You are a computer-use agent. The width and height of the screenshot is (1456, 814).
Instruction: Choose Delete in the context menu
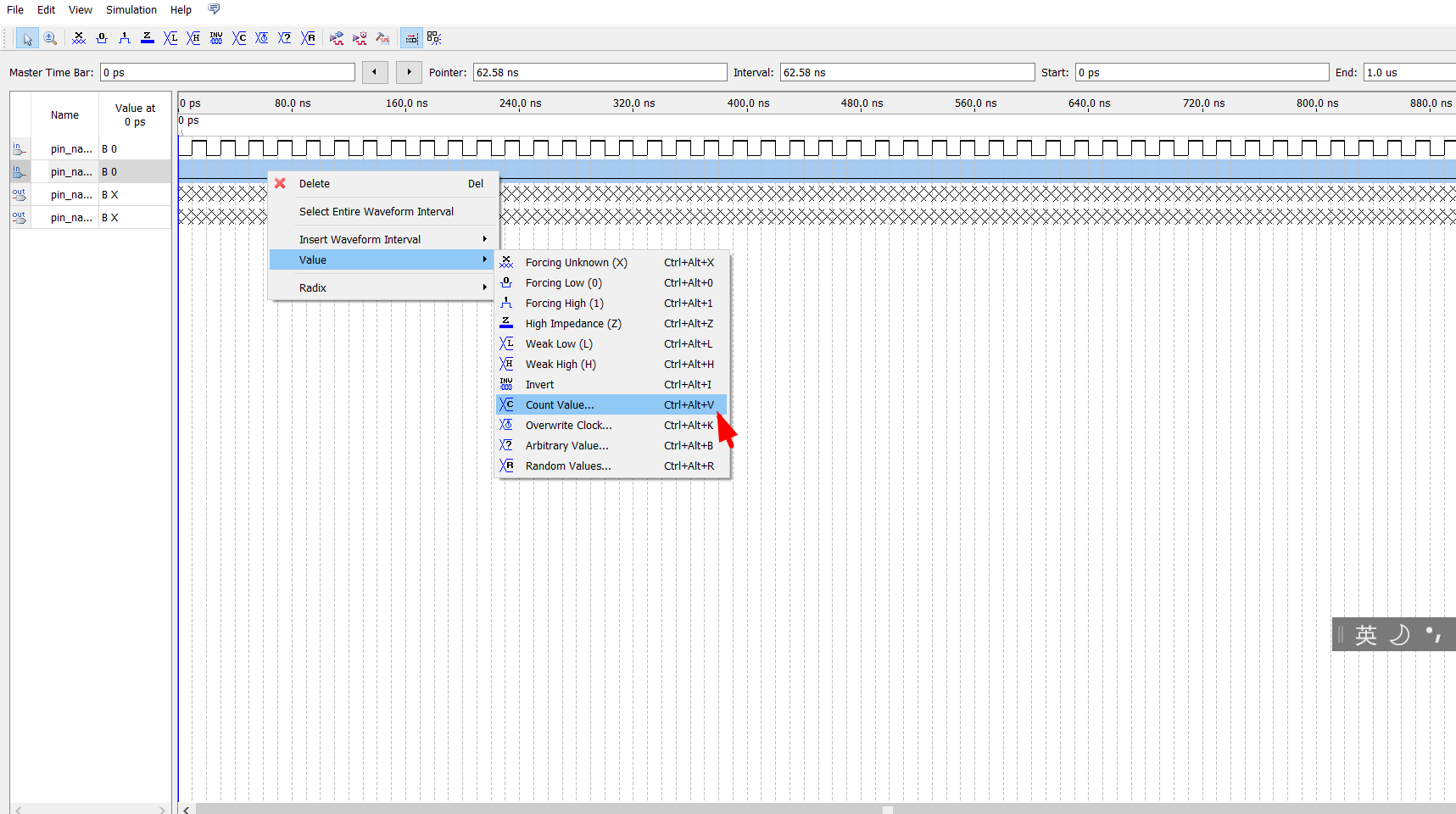click(x=382, y=183)
